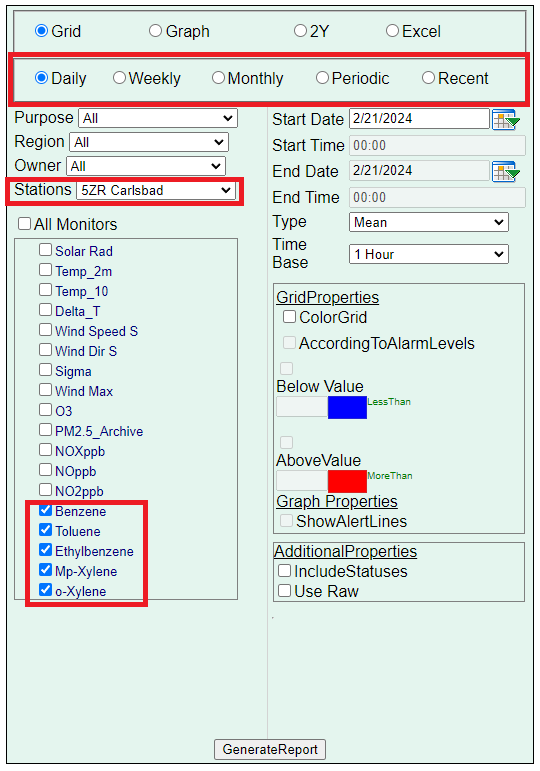Screen dimensions: 540x771
Task: Open the Start Date calendar picker icon
Action: coord(505,119)
